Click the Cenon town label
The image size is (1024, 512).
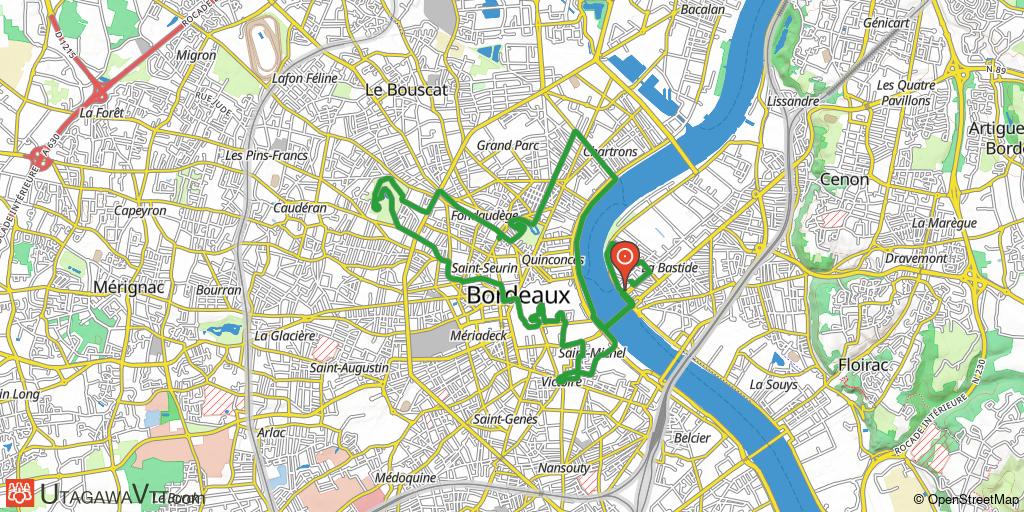[x=844, y=180]
